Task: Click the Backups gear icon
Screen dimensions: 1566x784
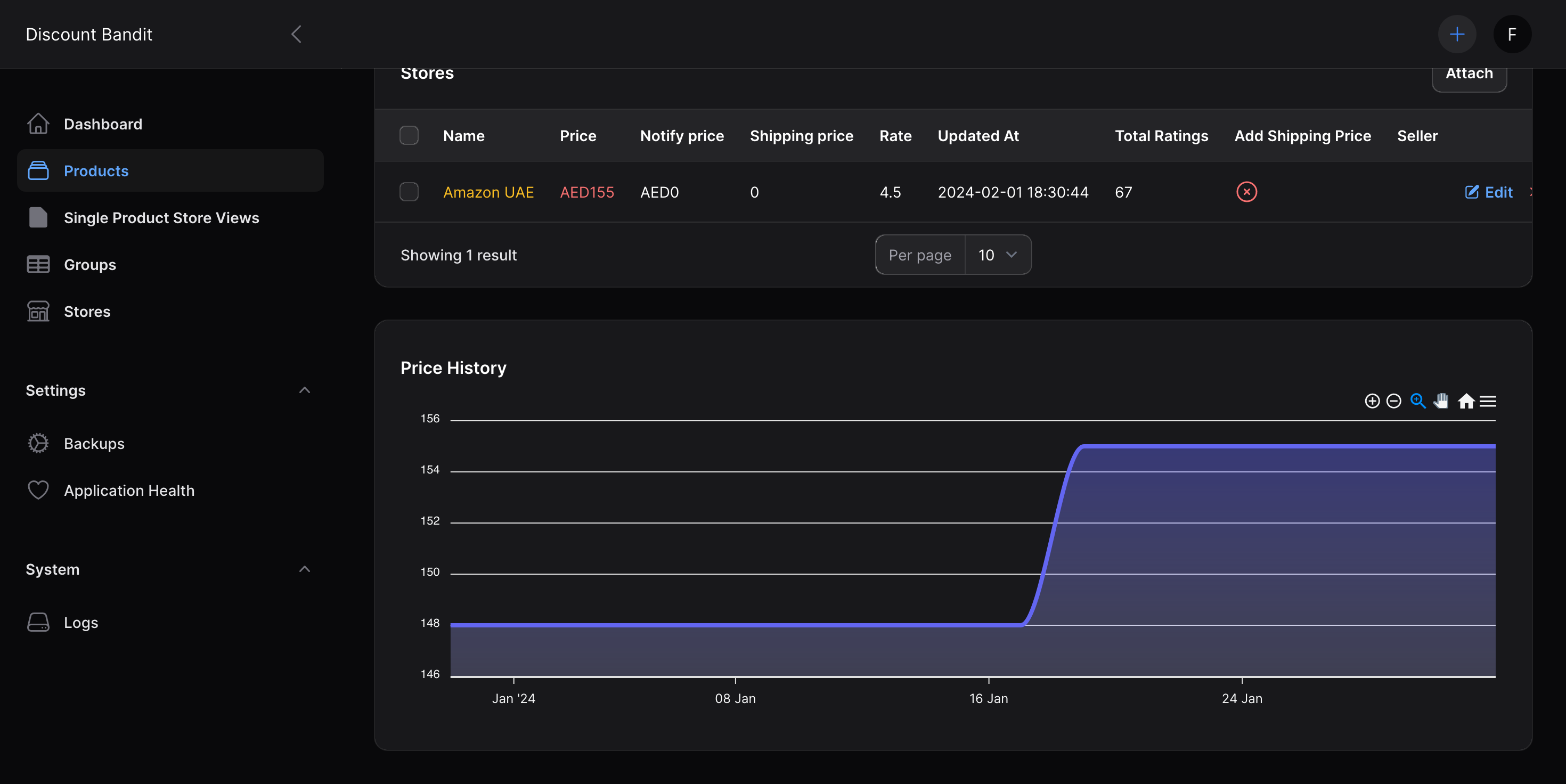Action: coord(38,443)
